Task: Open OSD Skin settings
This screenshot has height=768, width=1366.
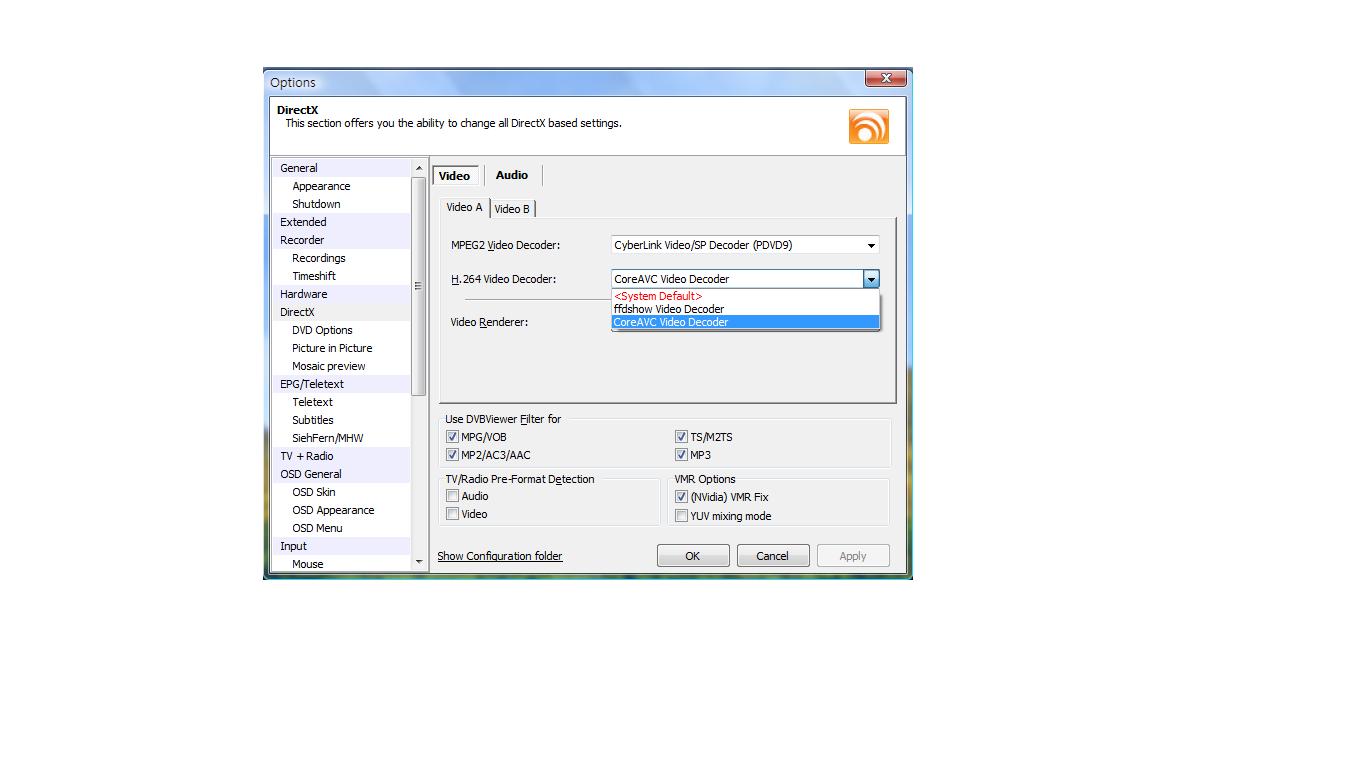Action: coord(314,492)
